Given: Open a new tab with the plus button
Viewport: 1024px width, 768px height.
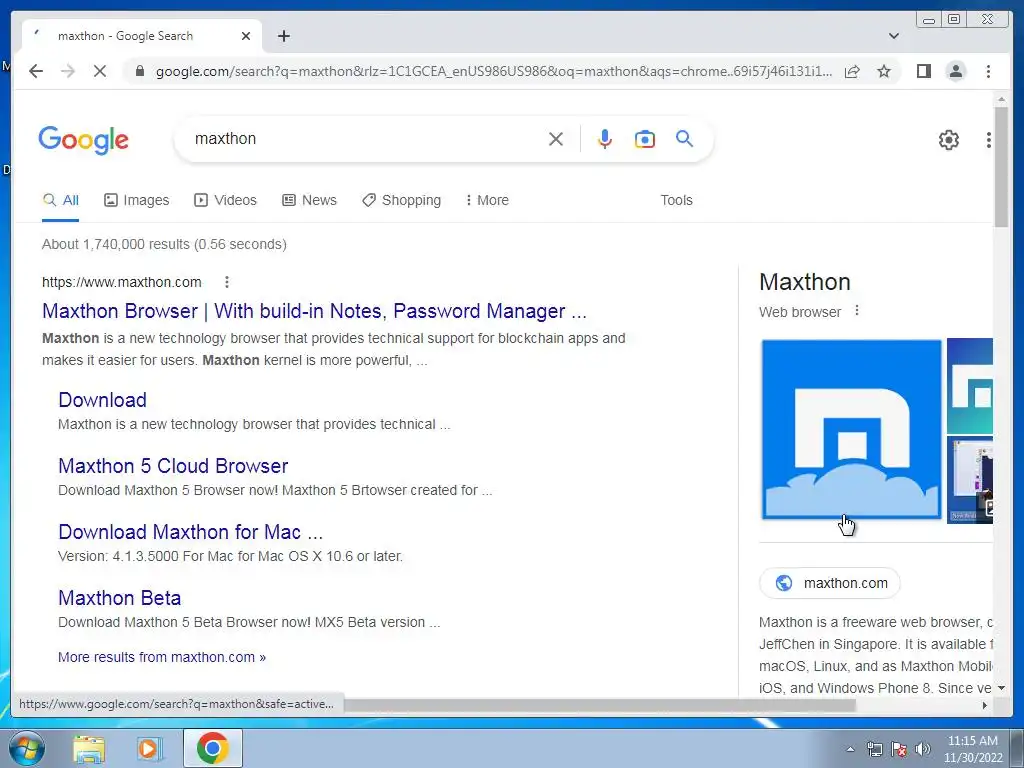Looking at the screenshot, I should [283, 36].
